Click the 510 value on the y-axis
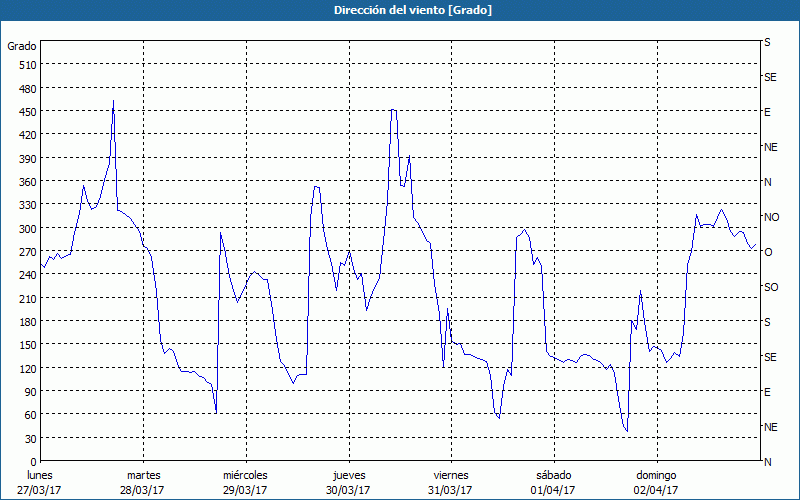Image resolution: width=800 pixels, height=500 pixels. point(25,65)
